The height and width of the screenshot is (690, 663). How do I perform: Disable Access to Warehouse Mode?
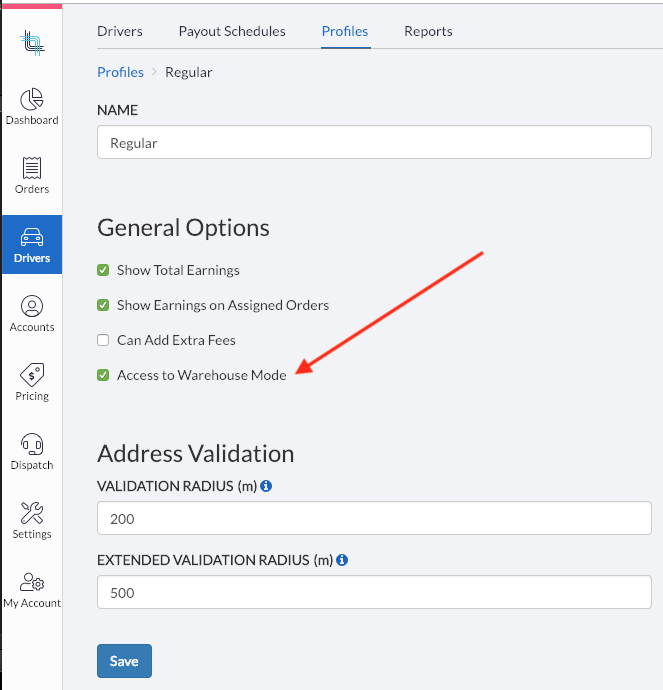point(103,375)
